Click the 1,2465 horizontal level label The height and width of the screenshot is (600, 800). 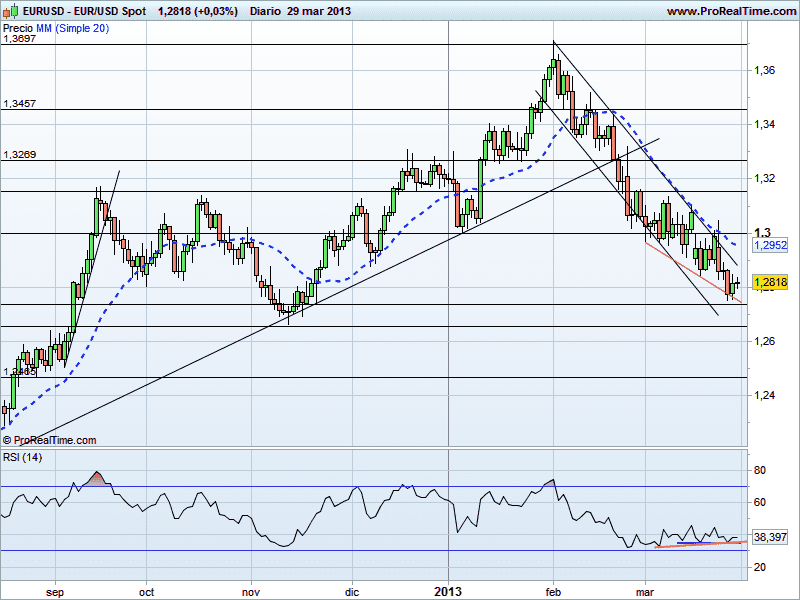(19, 371)
